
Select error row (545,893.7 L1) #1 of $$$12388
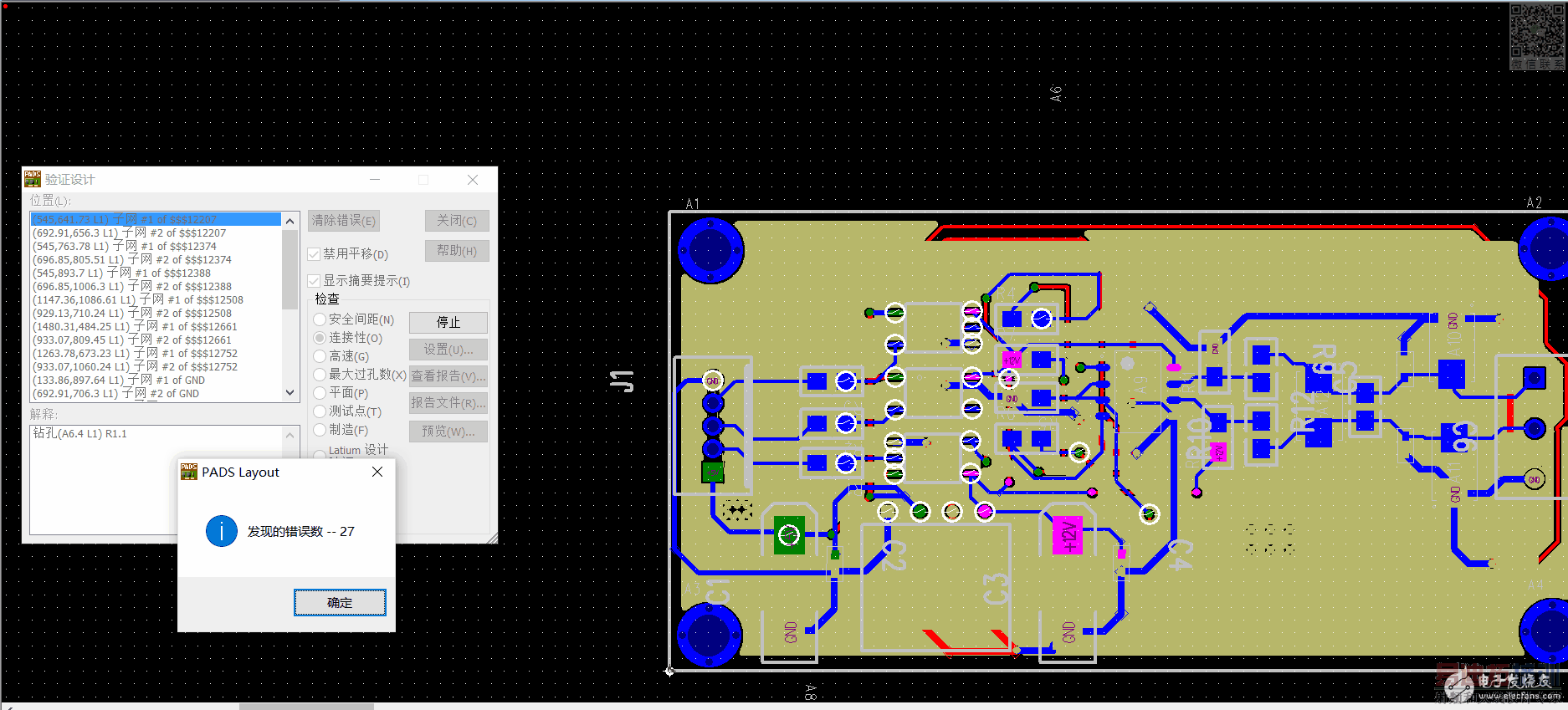(x=156, y=273)
